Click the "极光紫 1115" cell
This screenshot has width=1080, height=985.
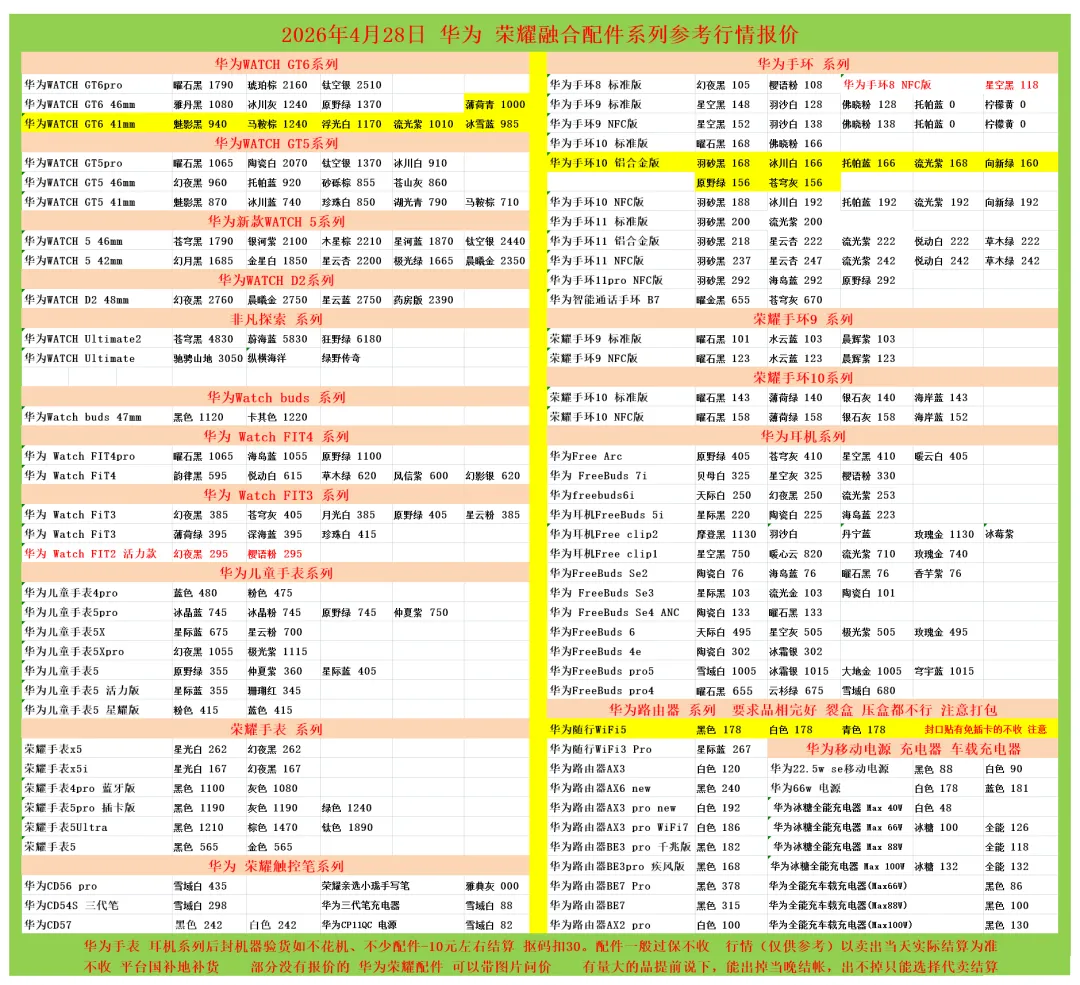click(x=278, y=652)
